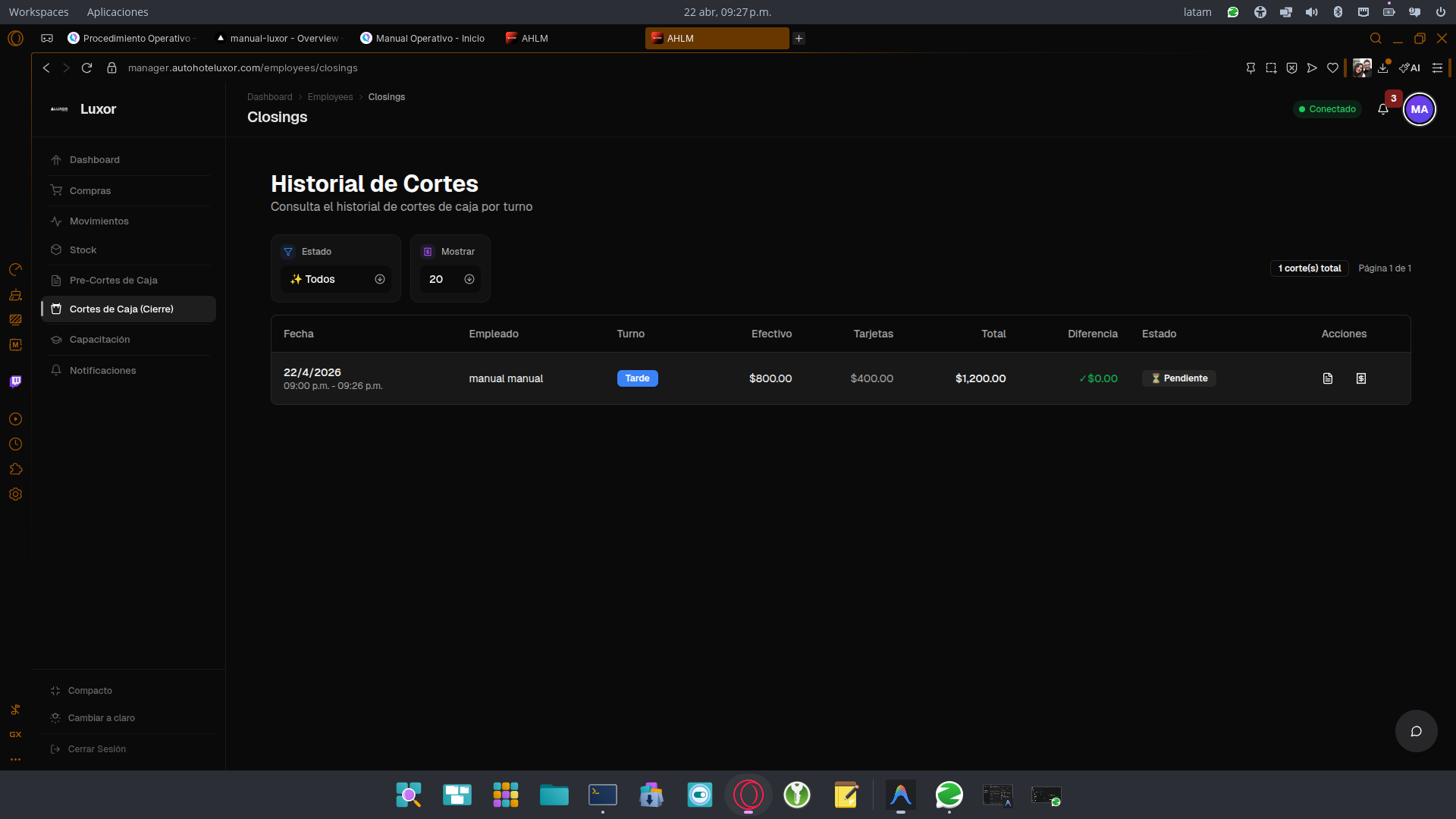1456x819 pixels.
Task: Expand the Estado filter dropdown (Todos)
Action: 336,279
